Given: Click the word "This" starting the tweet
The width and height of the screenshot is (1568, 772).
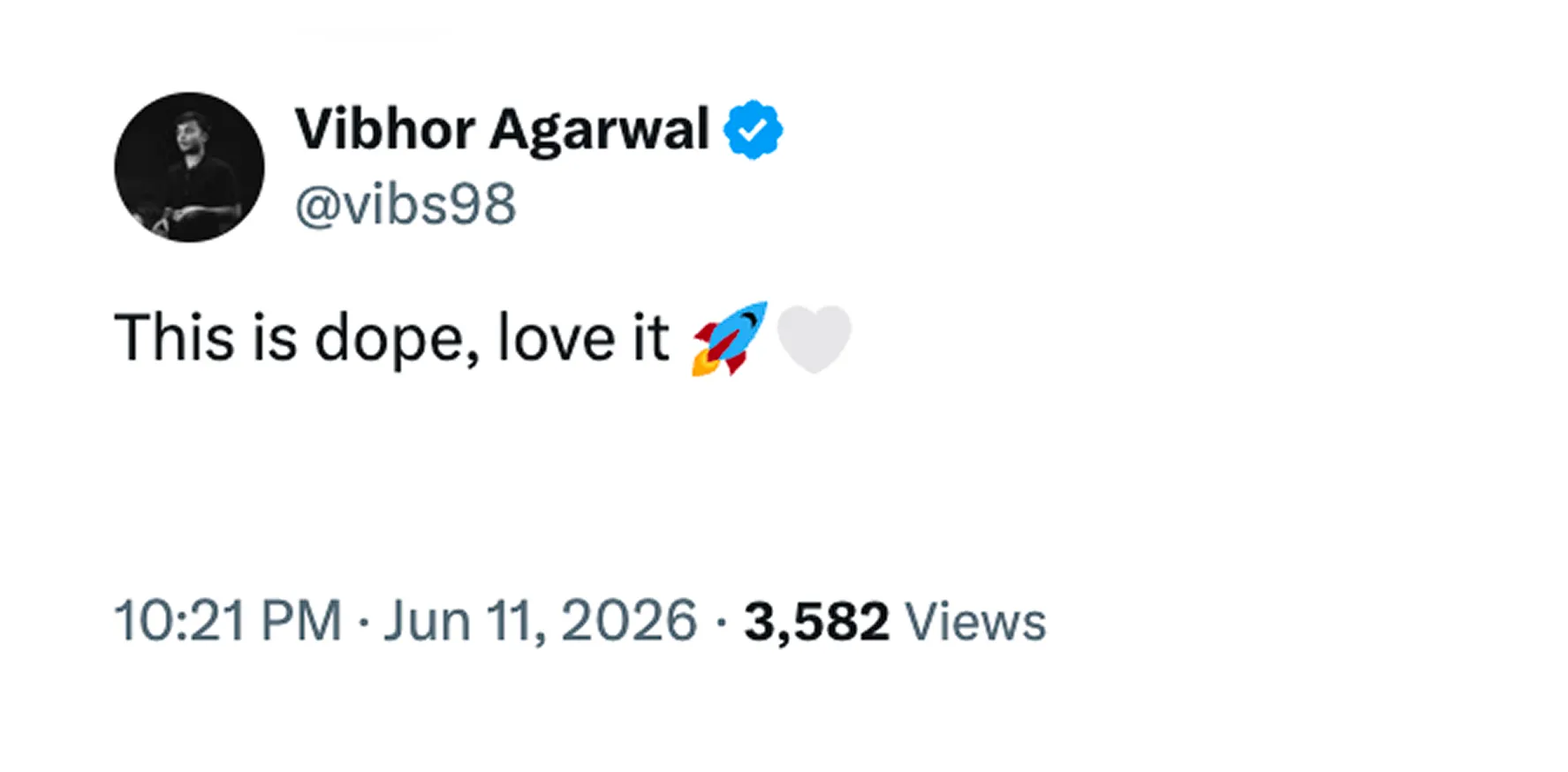Looking at the screenshot, I should pos(175,337).
